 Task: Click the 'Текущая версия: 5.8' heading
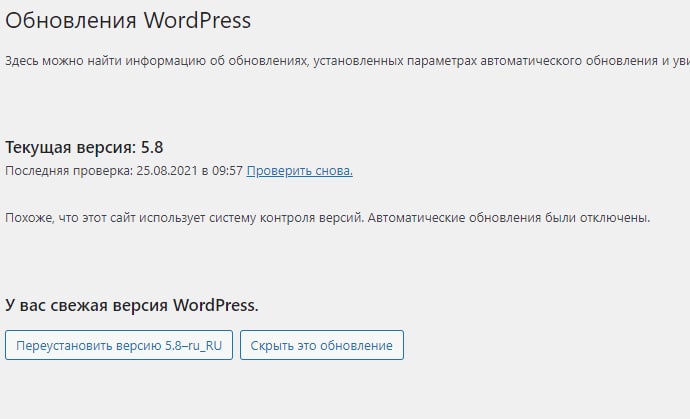[x=84, y=147]
